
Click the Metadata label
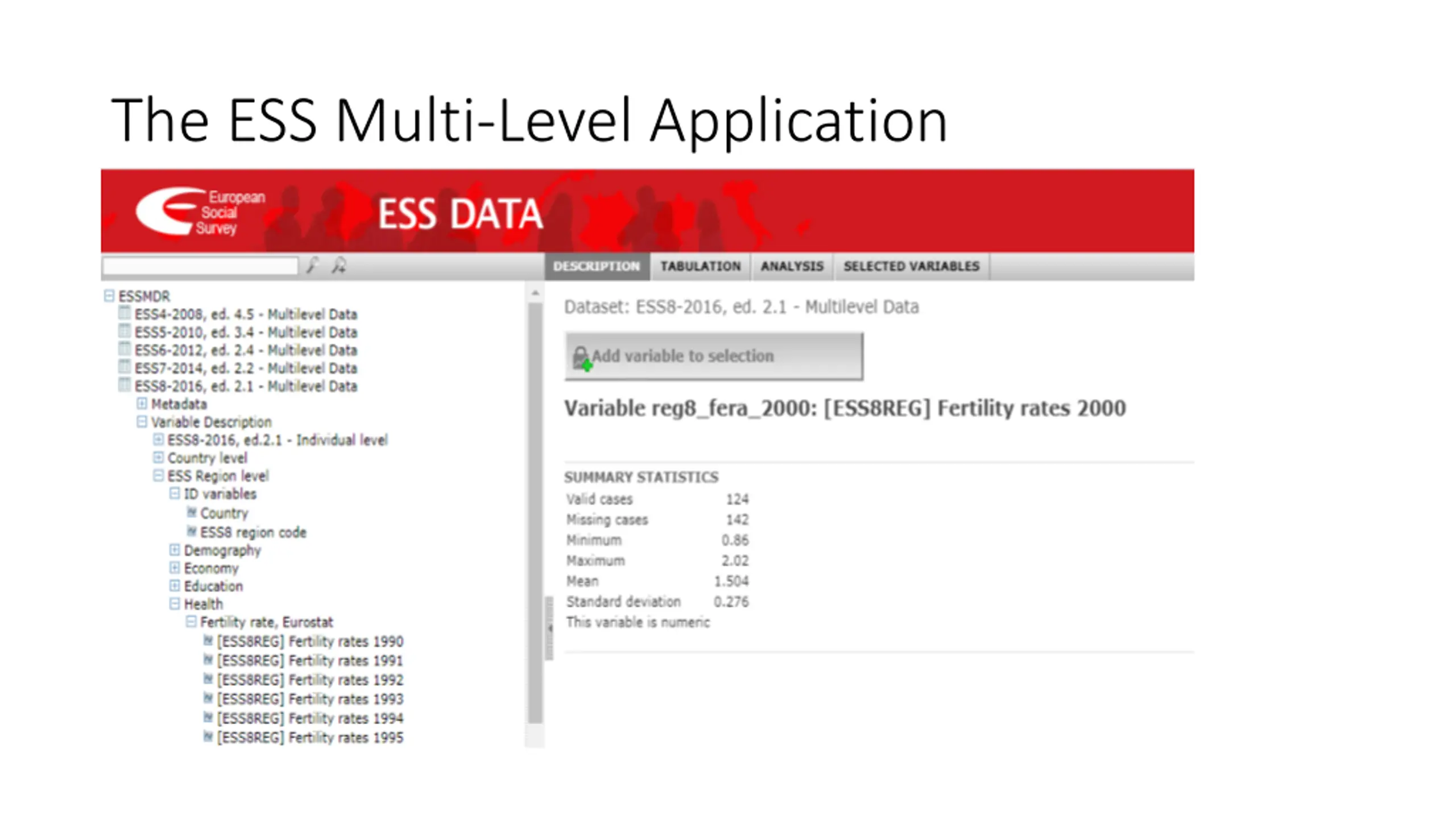pos(179,404)
